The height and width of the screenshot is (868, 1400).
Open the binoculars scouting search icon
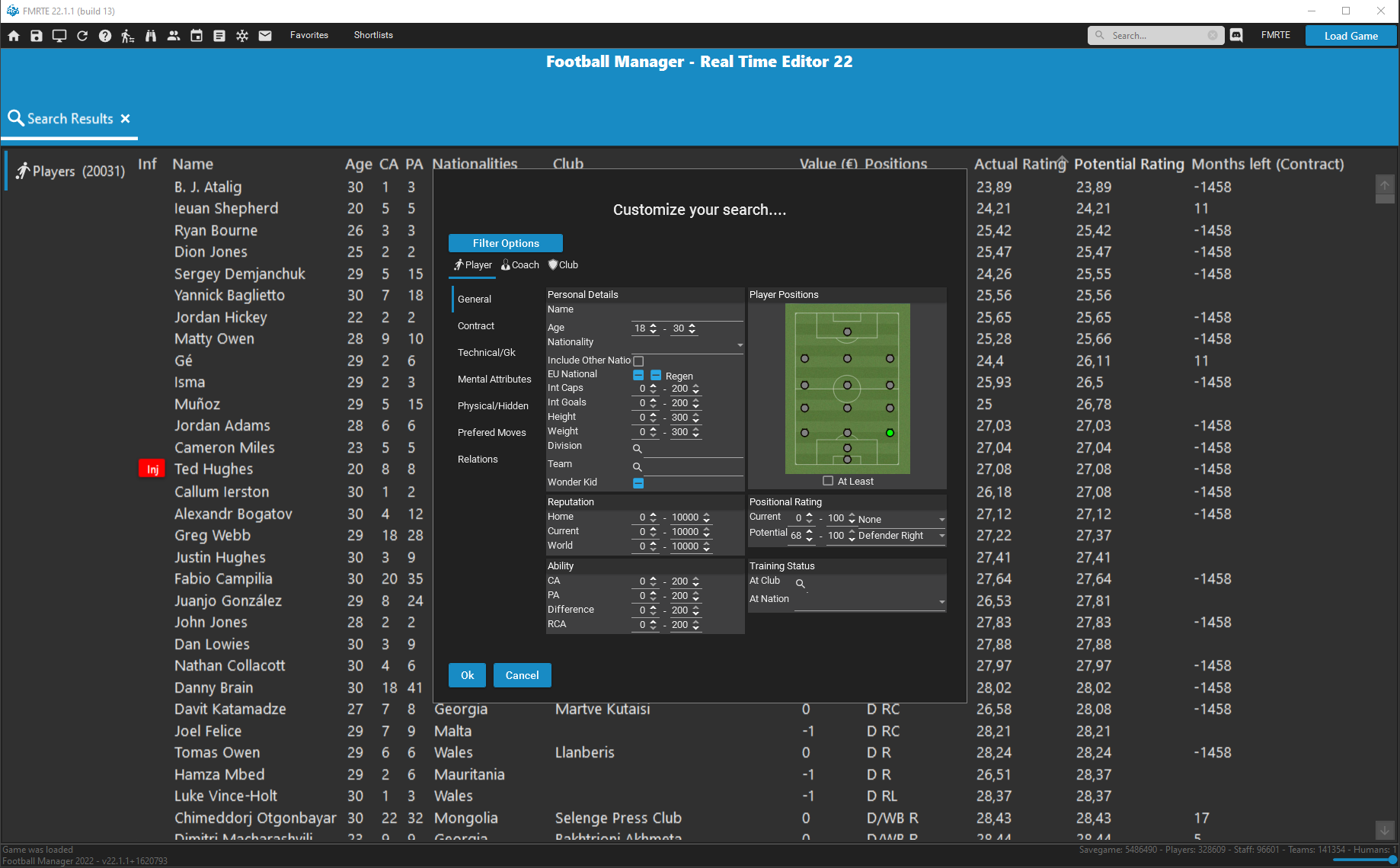(x=151, y=36)
